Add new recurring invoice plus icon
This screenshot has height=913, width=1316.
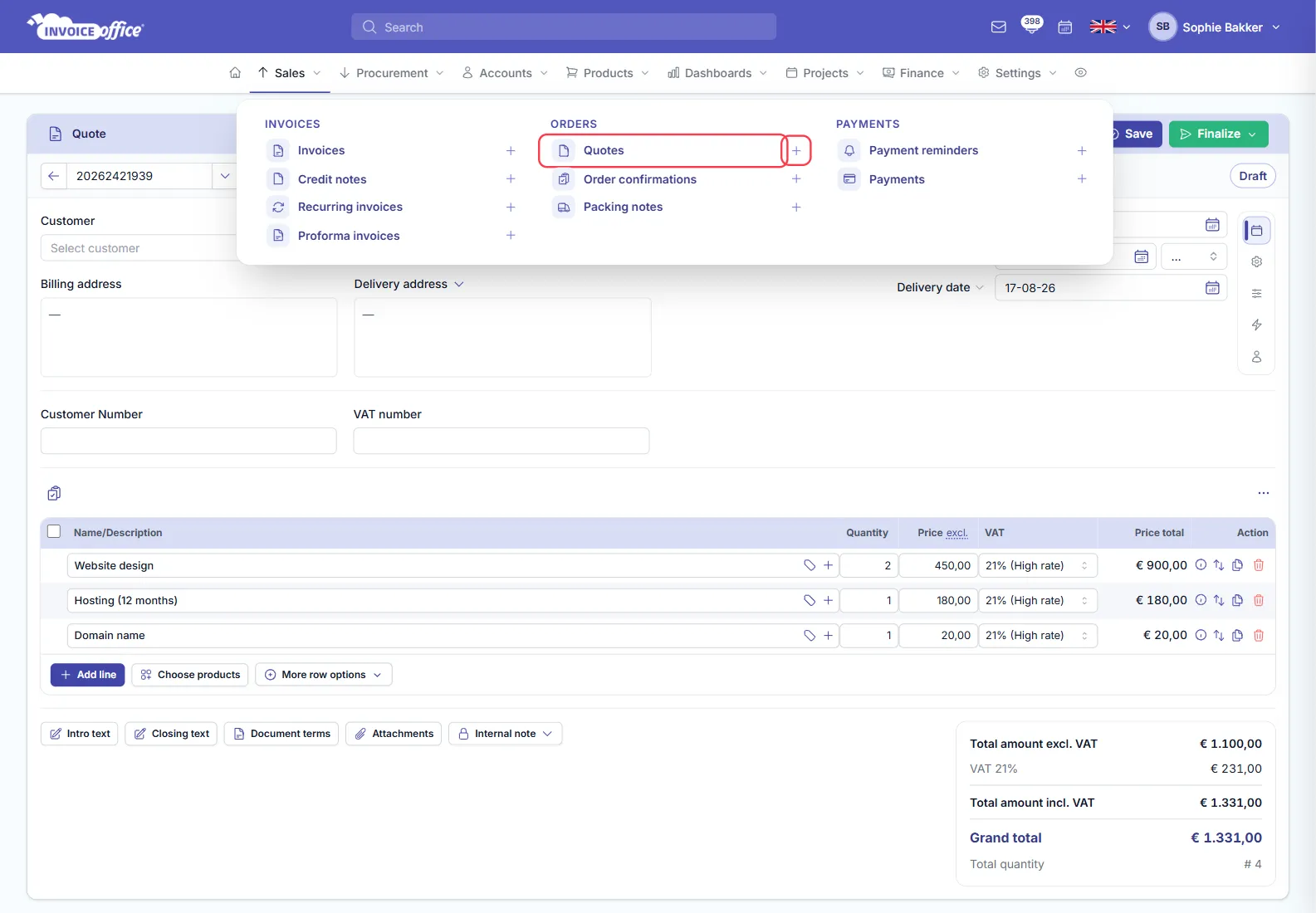pos(511,207)
